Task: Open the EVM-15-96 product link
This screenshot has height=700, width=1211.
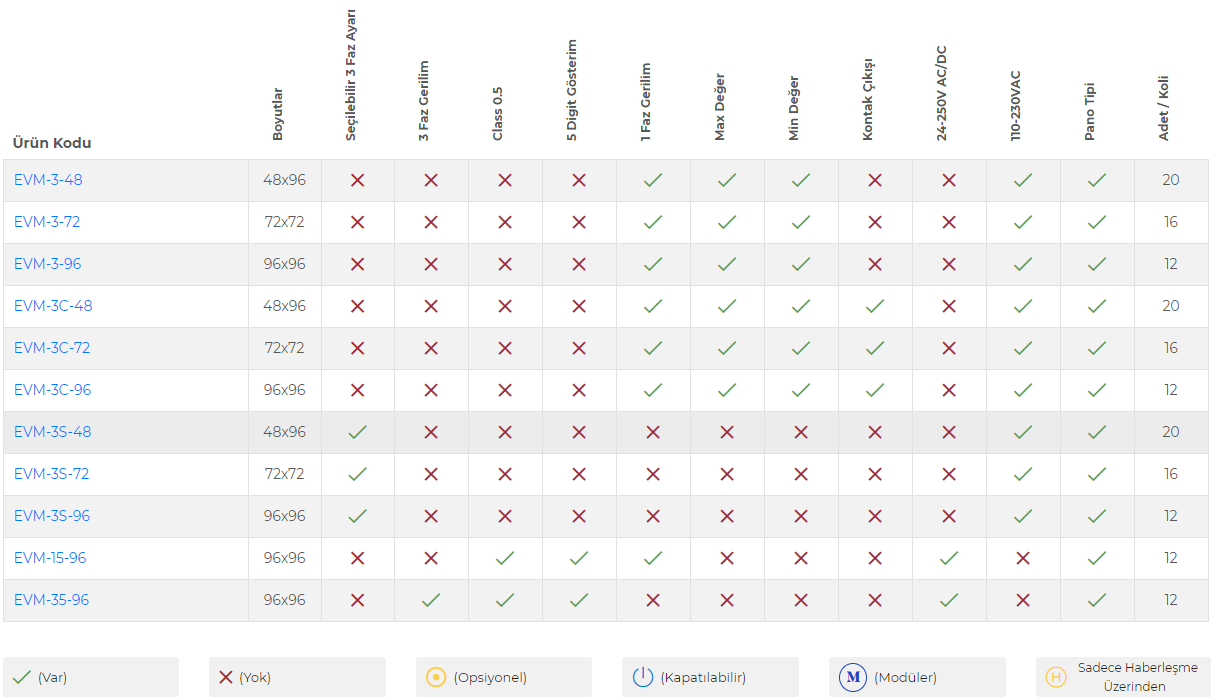Action: [x=50, y=558]
